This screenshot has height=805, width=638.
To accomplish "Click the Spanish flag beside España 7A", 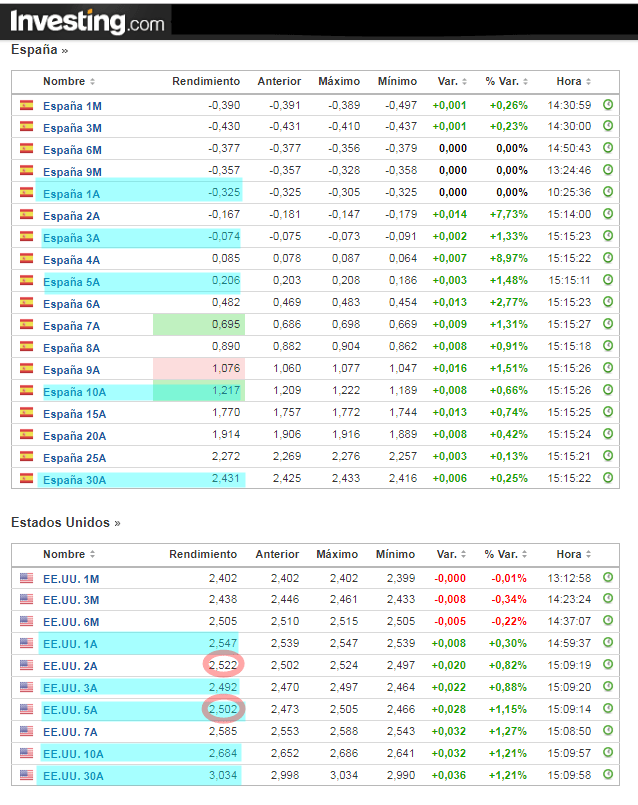I will [x=27, y=325].
